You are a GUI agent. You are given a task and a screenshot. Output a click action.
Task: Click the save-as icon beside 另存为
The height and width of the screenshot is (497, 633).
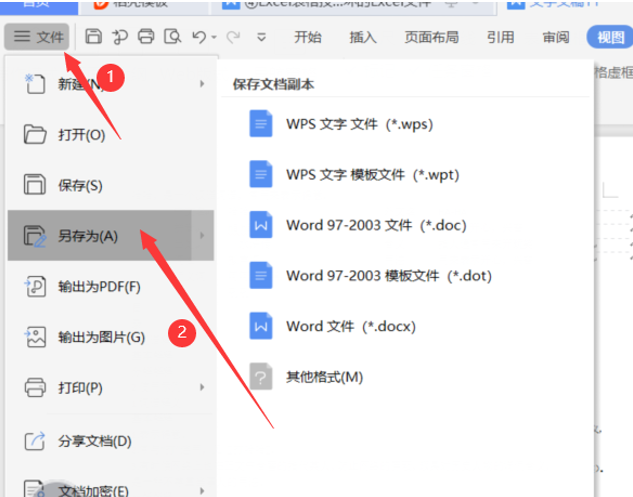[35, 236]
